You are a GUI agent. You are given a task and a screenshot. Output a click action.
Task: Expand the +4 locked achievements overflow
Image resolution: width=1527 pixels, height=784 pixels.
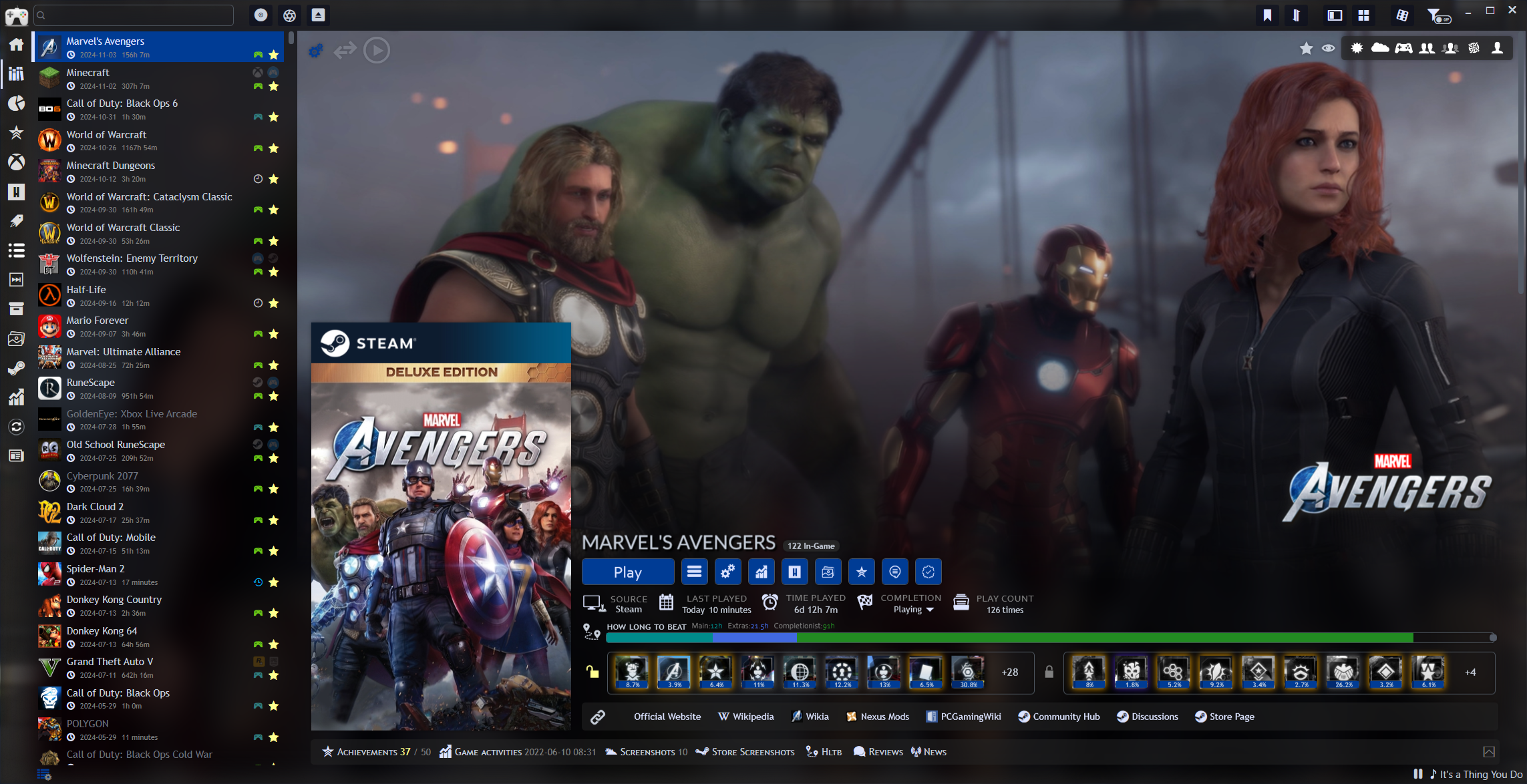point(1470,672)
